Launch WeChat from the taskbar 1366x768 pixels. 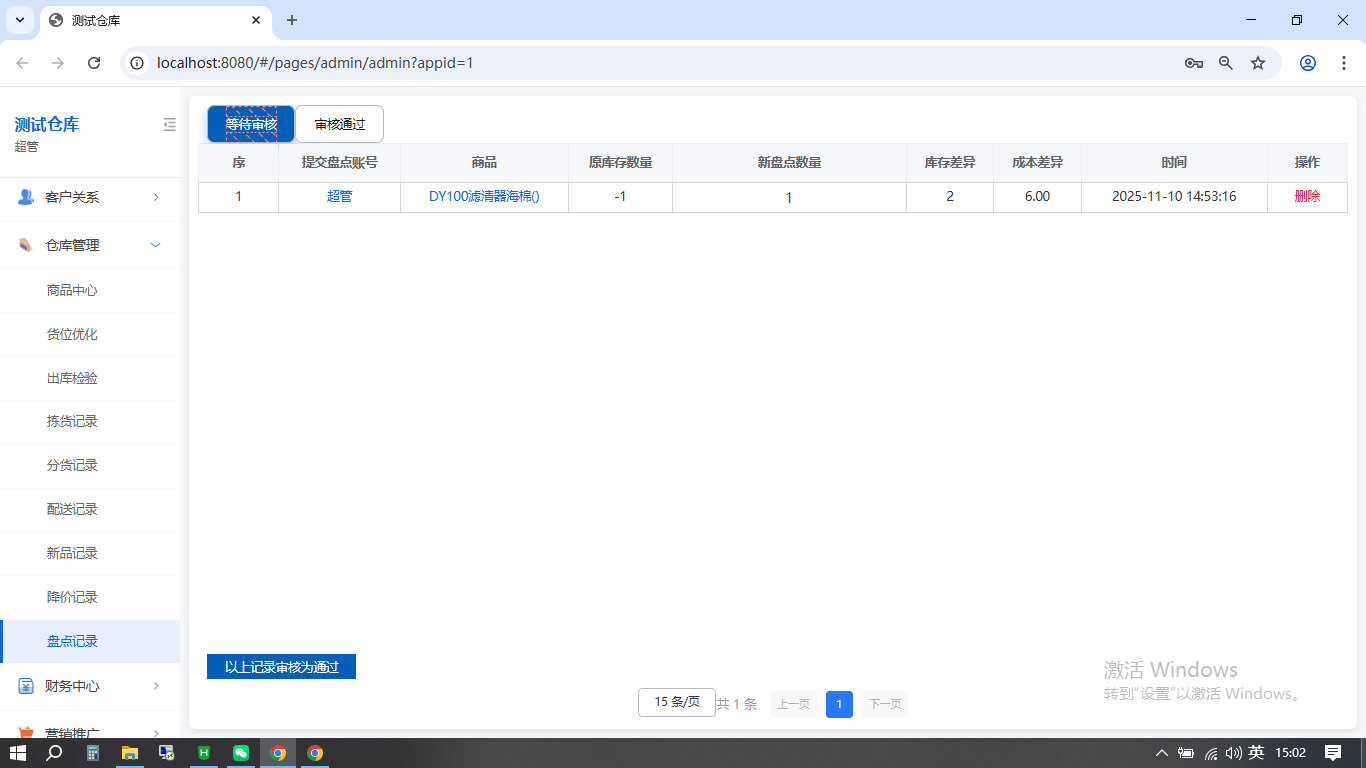(x=240, y=752)
